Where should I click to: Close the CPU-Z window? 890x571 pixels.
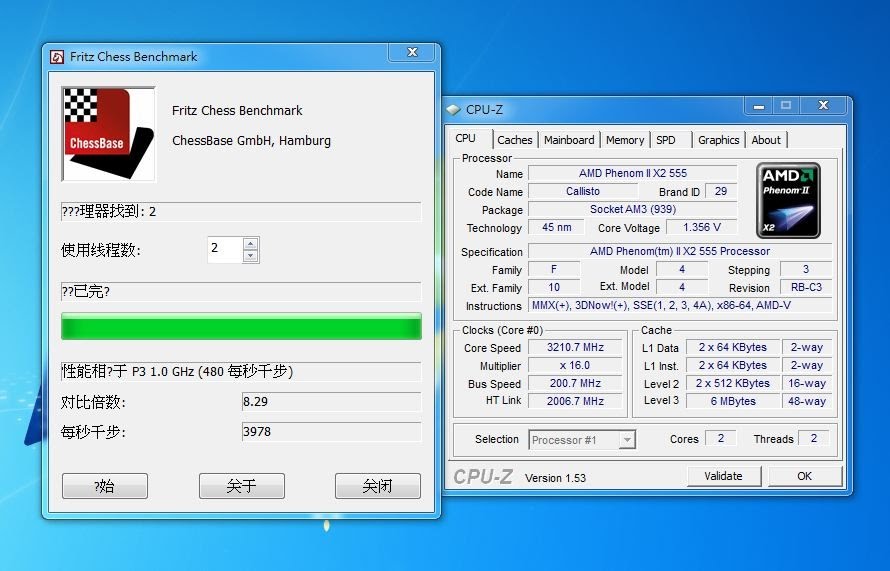click(x=824, y=106)
